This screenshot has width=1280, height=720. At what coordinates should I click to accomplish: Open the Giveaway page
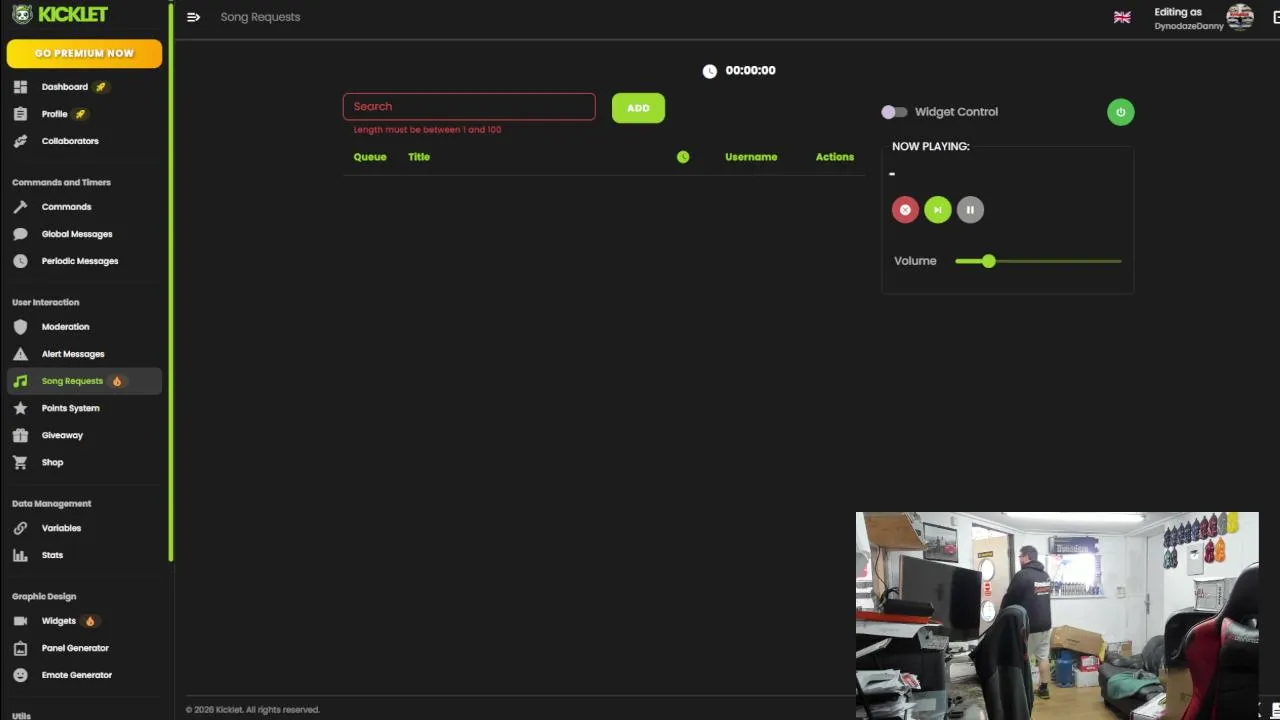point(84,435)
